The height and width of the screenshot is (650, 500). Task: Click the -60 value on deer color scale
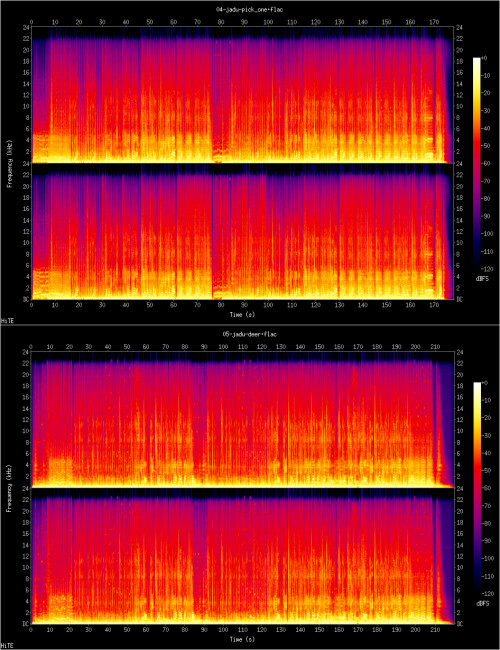tap(486, 488)
